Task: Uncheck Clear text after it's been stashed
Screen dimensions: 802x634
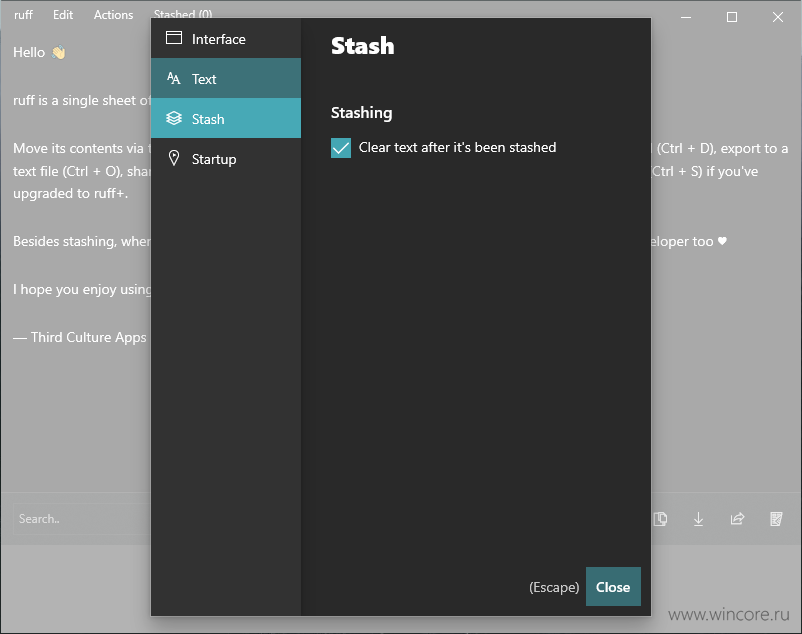Action: click(x=341, y=148)
